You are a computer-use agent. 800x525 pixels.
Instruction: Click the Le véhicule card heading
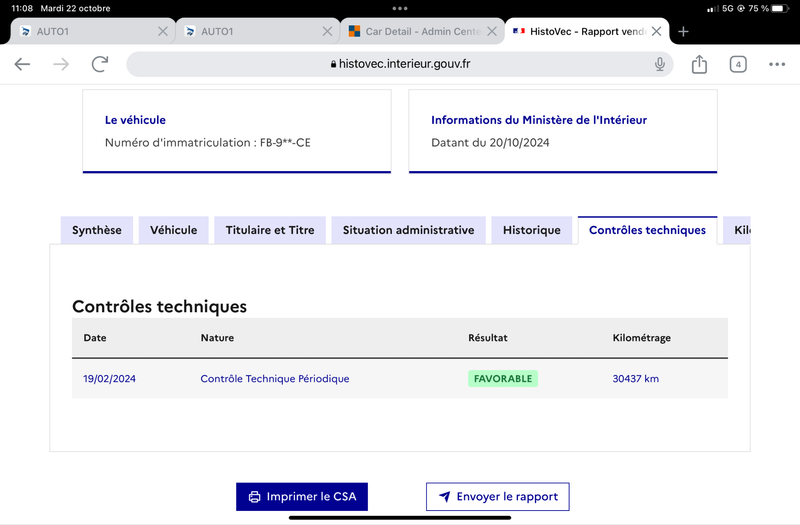[x=135, y=120]
